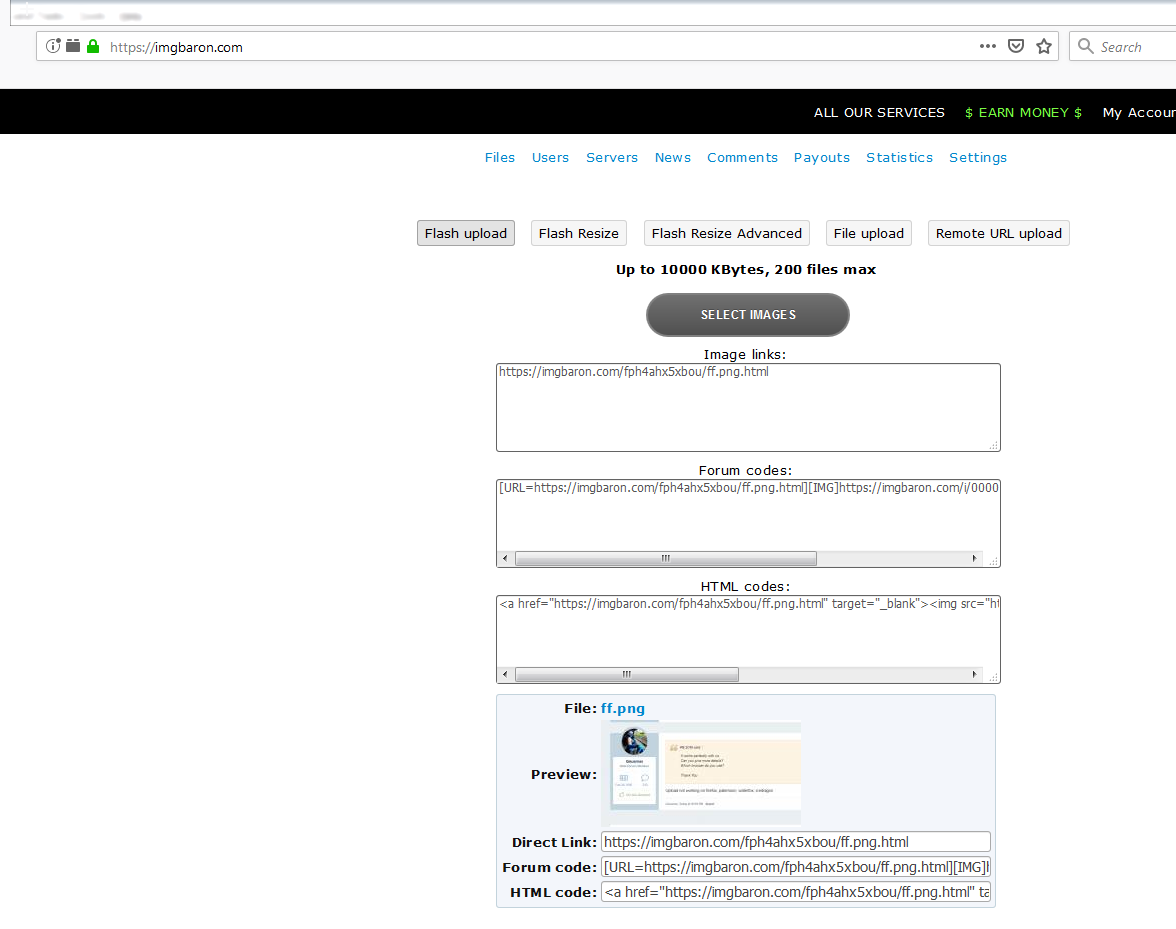Bookmark this page with the star icon
This screenshot has height=929, width=1176.
pyautogui.click(x=1044, y=46)
